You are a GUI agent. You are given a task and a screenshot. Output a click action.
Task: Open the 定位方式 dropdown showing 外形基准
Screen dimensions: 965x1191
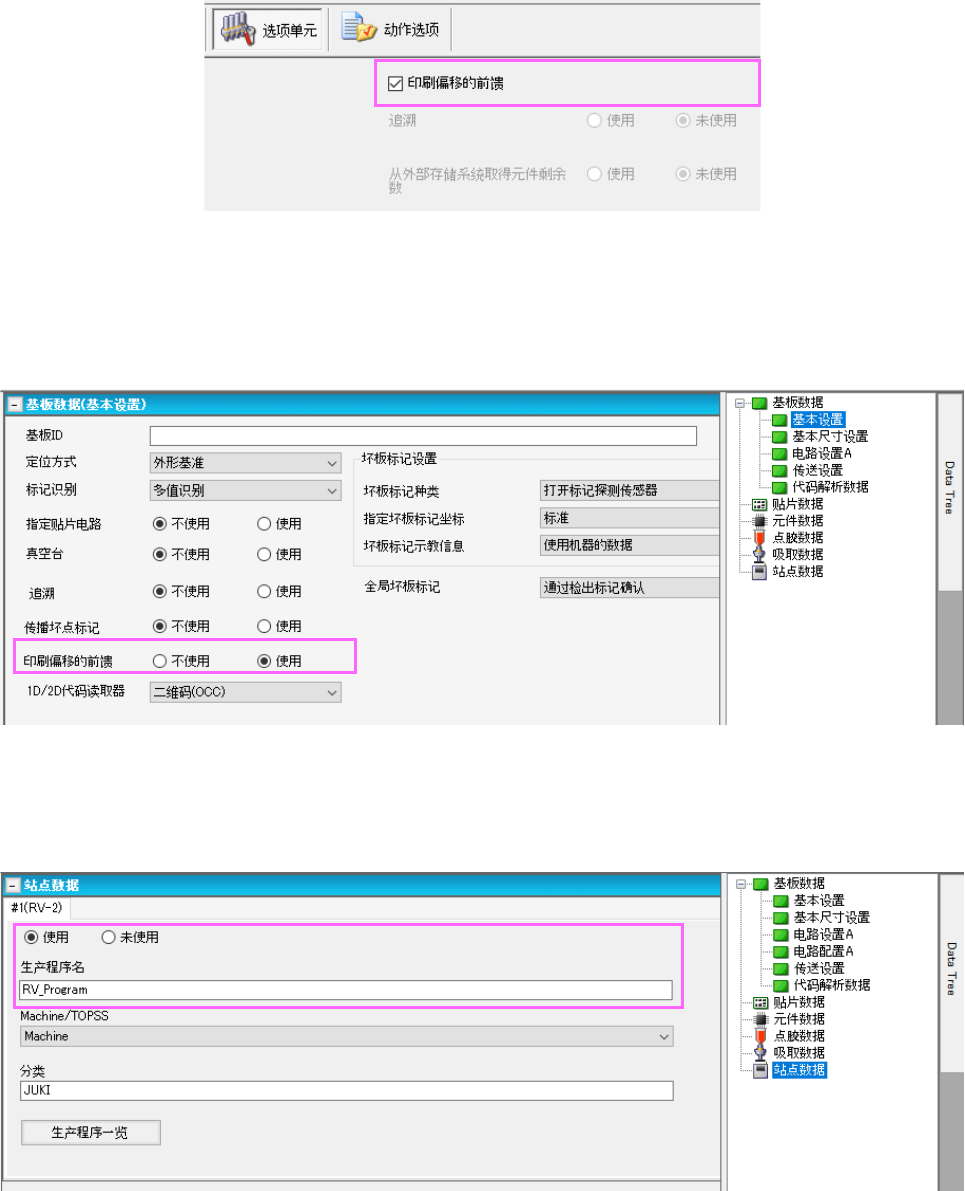(x=245, y=463)
